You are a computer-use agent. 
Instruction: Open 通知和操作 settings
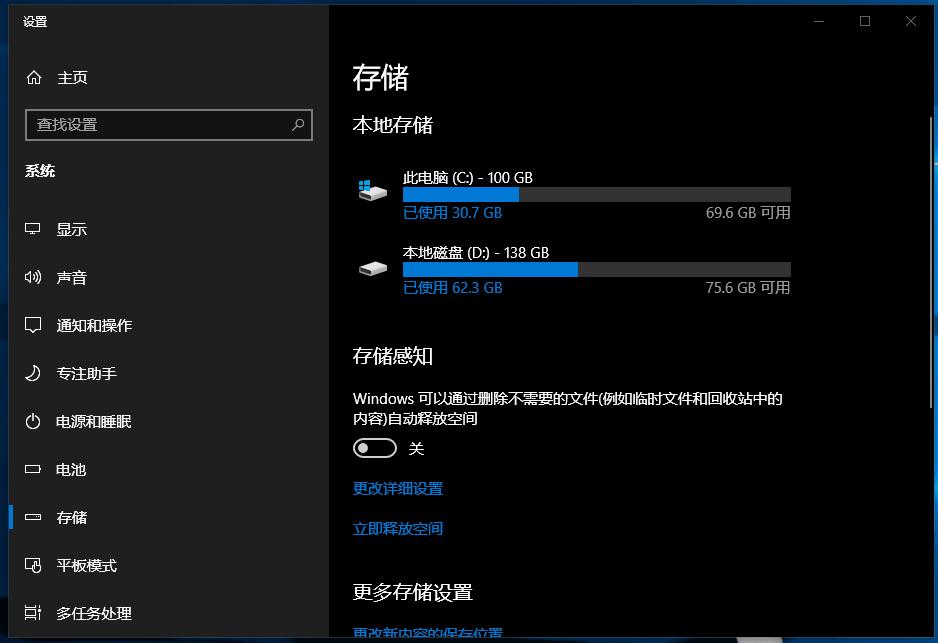[33, 325]
